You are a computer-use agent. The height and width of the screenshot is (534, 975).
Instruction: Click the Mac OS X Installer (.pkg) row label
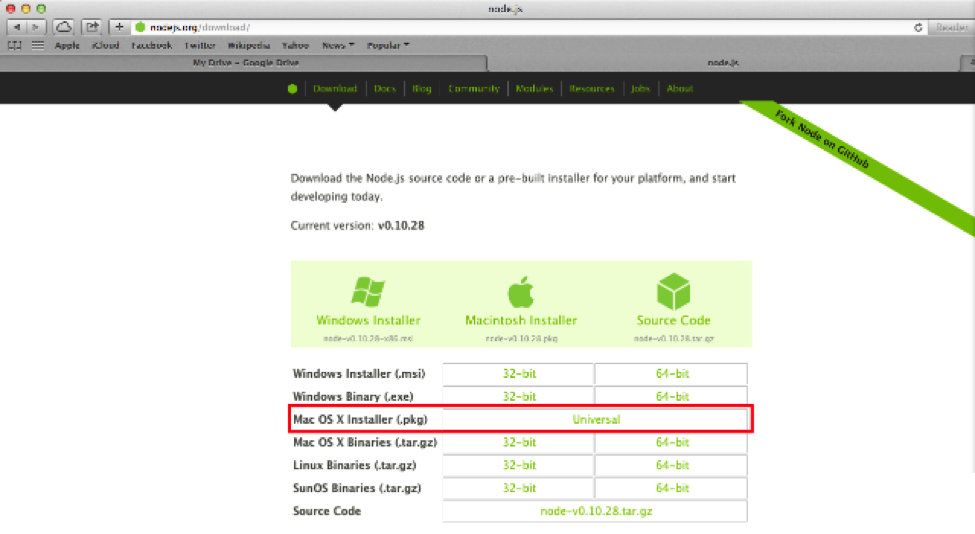click(360, 420)
